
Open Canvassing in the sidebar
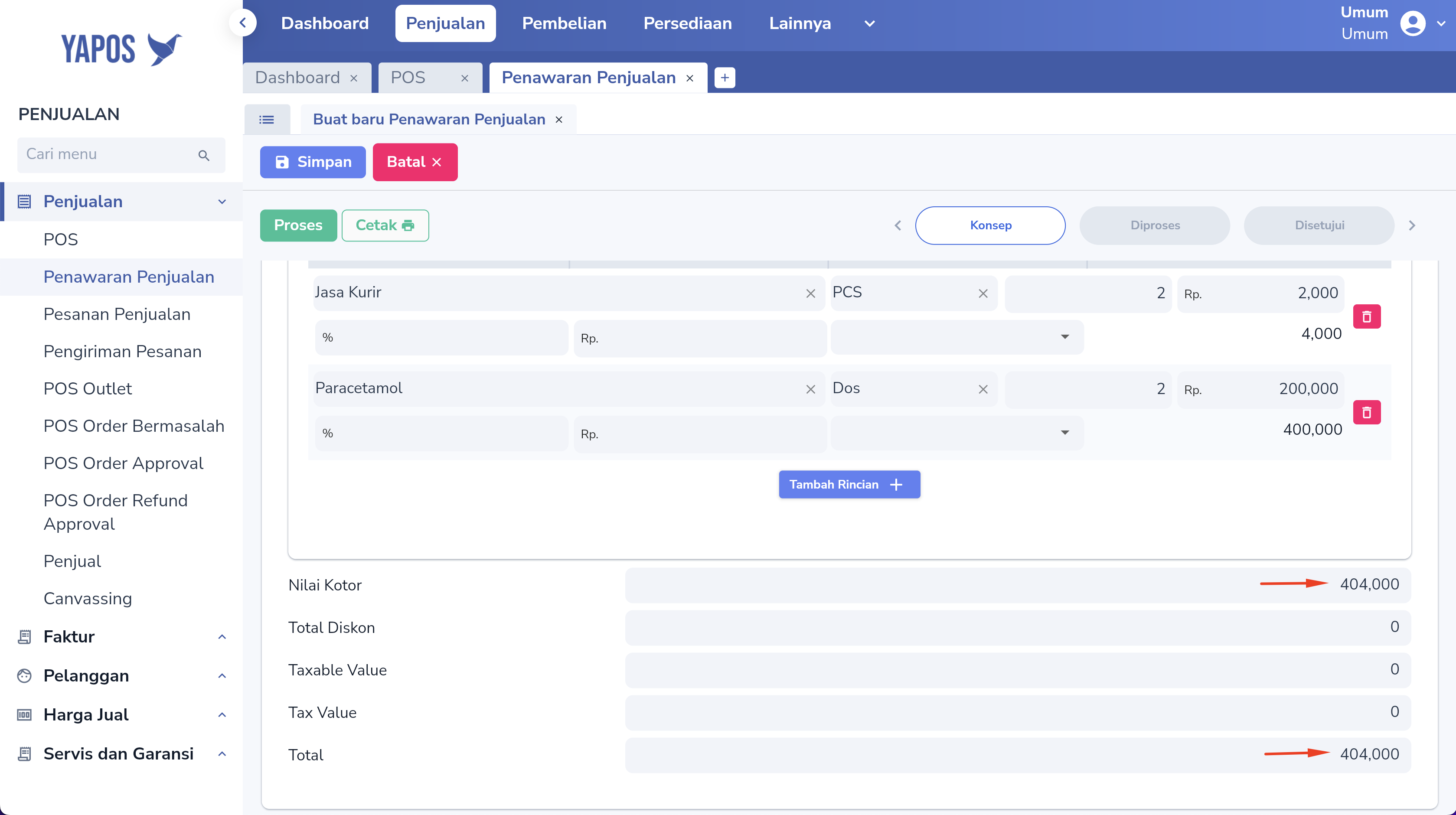pos(88,599)
